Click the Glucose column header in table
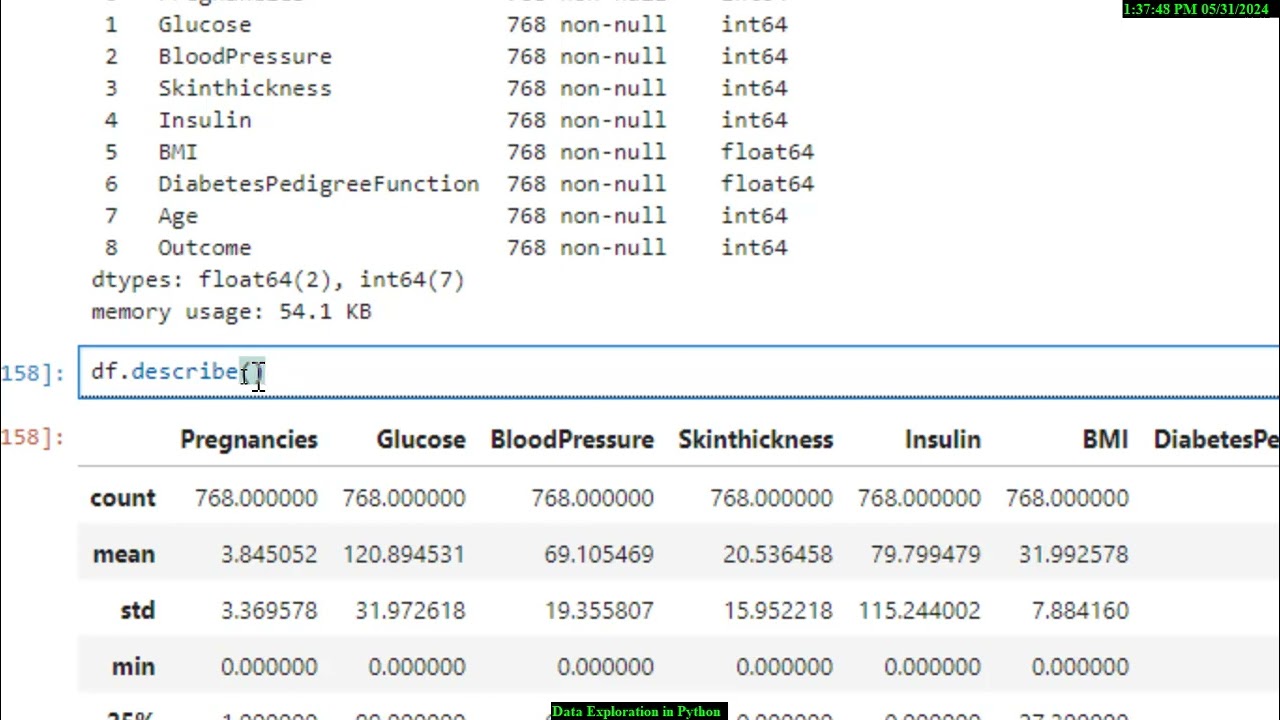 [421, 440]
